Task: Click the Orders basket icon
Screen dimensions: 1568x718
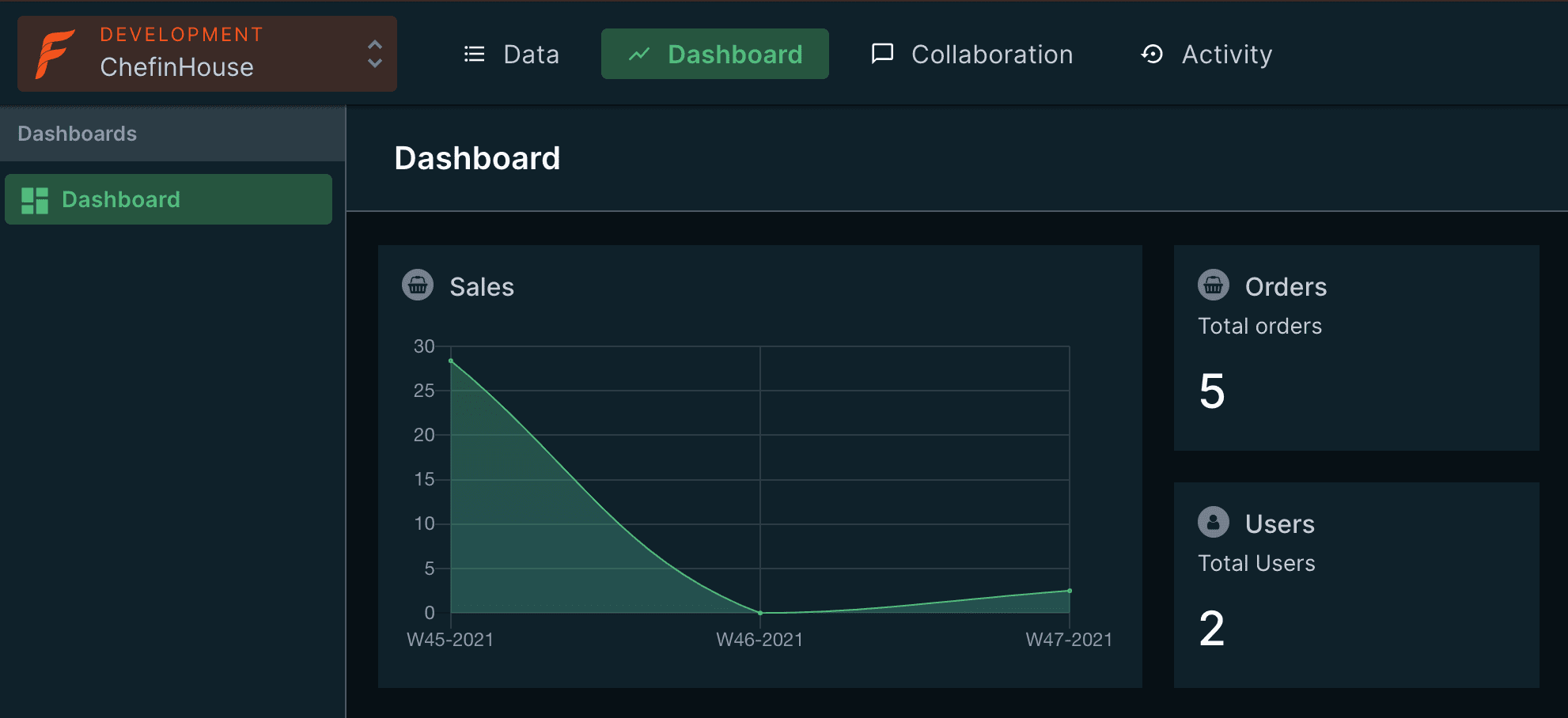Action: pos(1214,285)
